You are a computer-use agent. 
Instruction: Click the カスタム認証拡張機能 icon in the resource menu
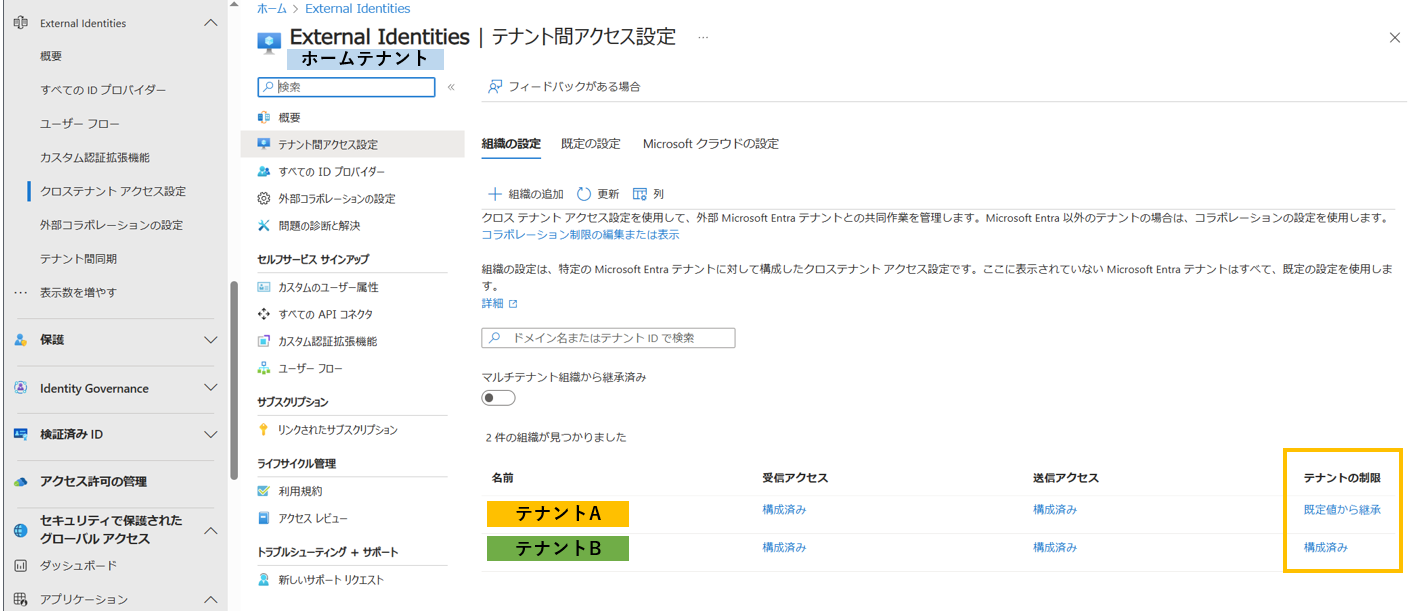264,341
